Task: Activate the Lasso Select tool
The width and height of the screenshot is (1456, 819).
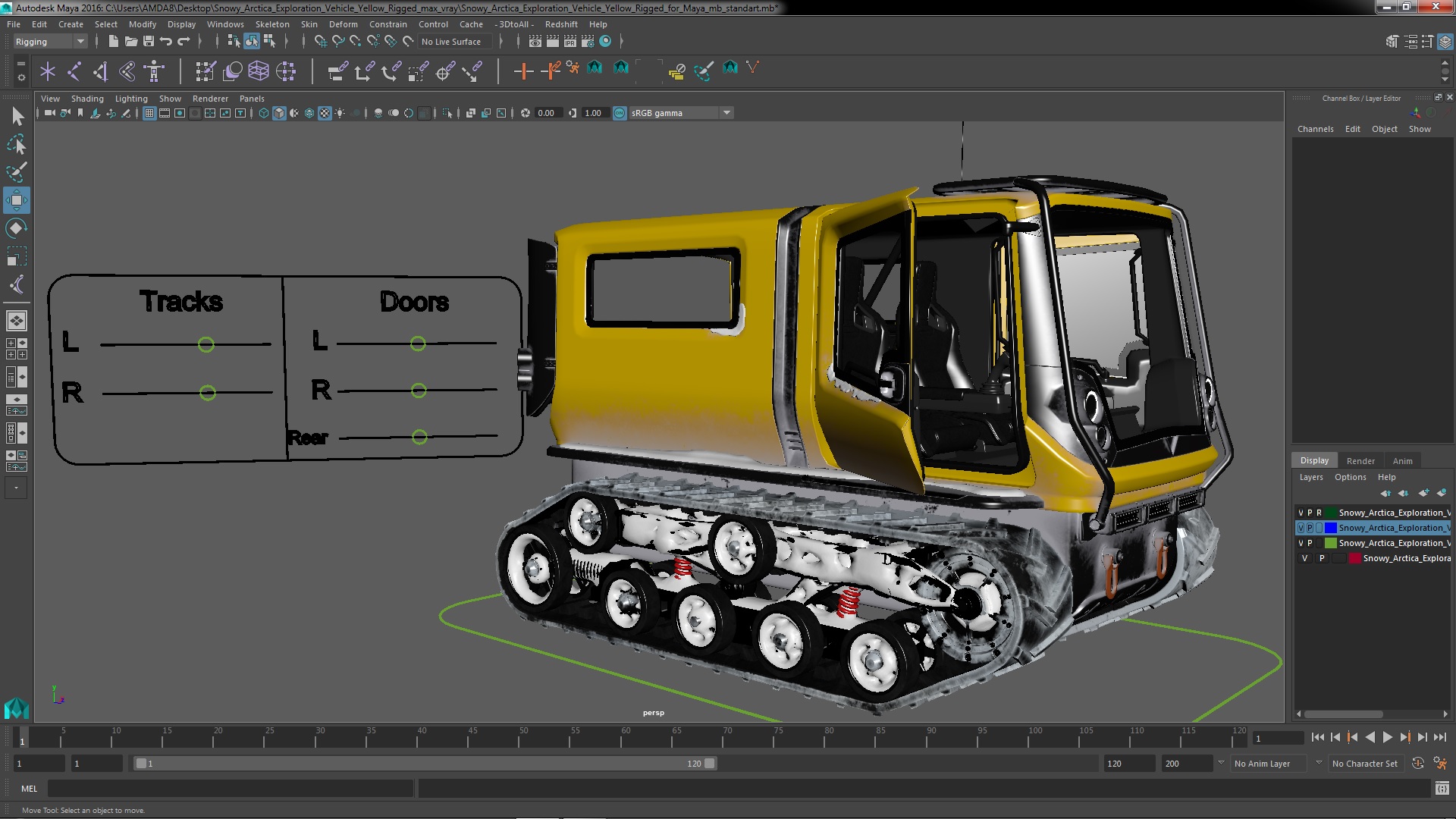Action: click(17, 144)
